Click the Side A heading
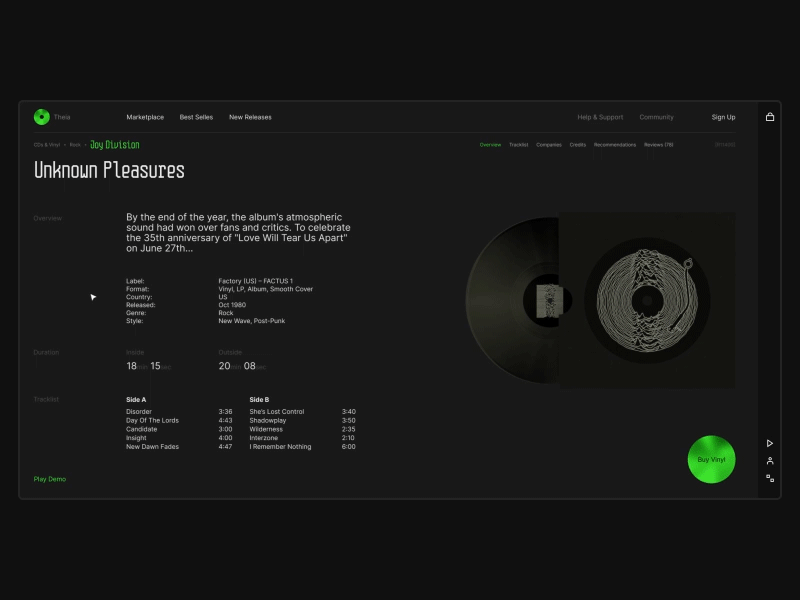The width and height of the screenshot is (800, 600). pyautogui.click(x=136, y=399)
